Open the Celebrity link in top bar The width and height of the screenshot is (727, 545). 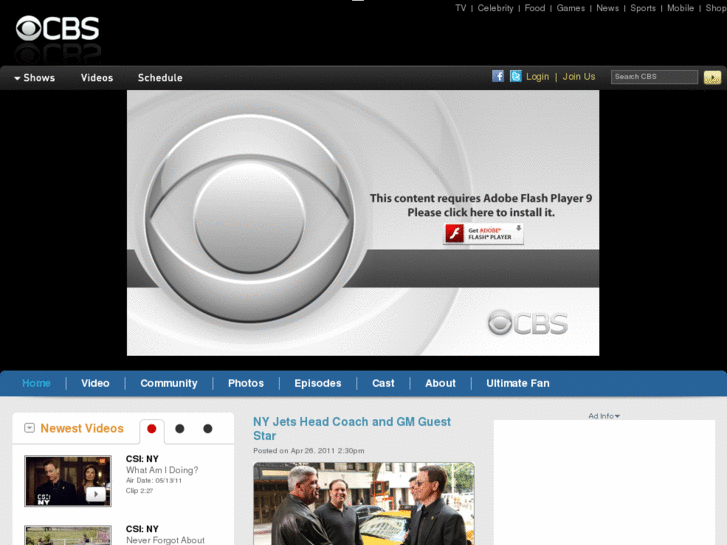pyautogui.click(x=495, y=8)
